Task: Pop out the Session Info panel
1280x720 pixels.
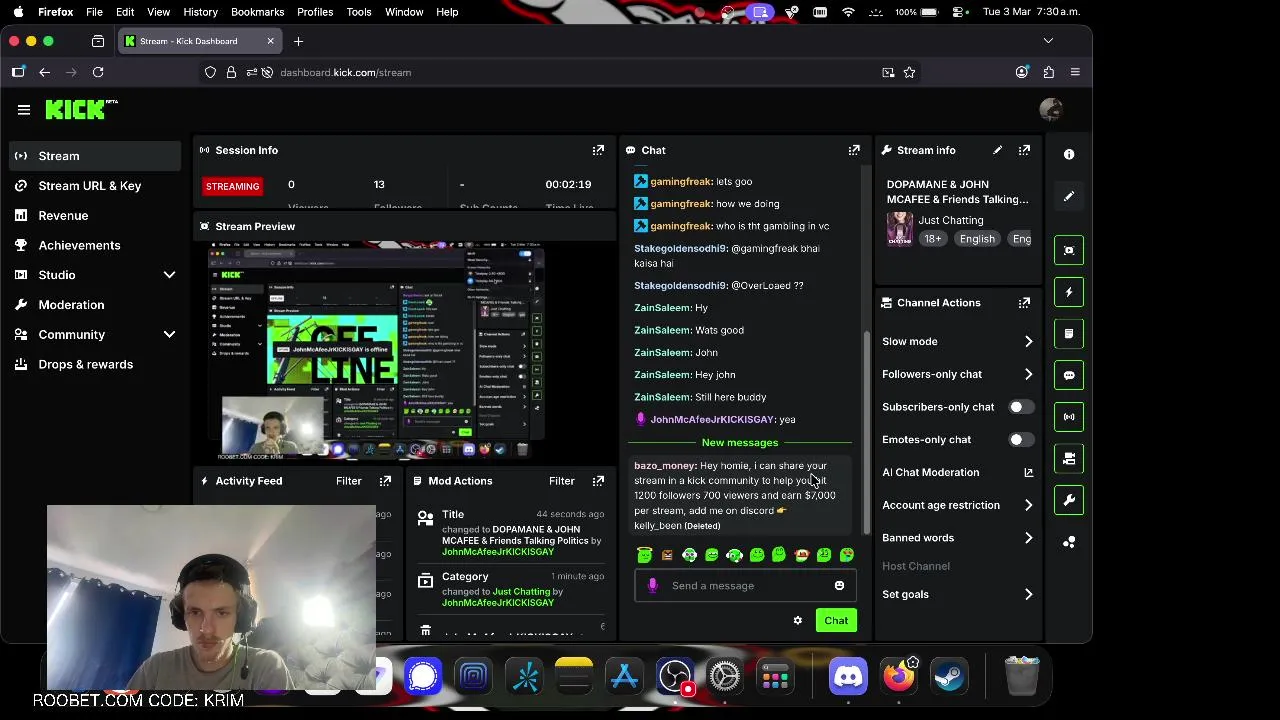Action: click(598, 150)
